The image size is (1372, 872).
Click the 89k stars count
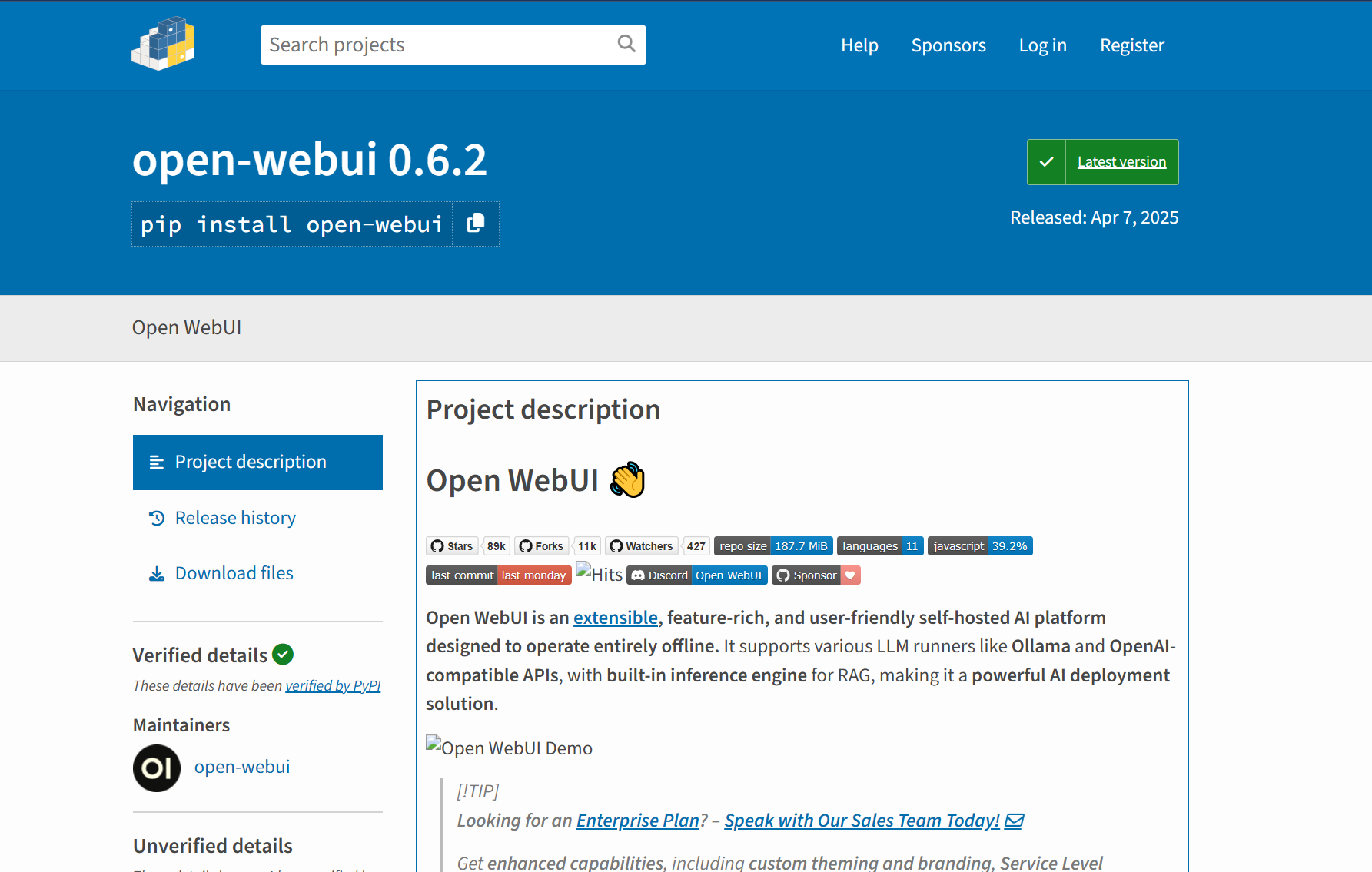click(x=497, y=546)
